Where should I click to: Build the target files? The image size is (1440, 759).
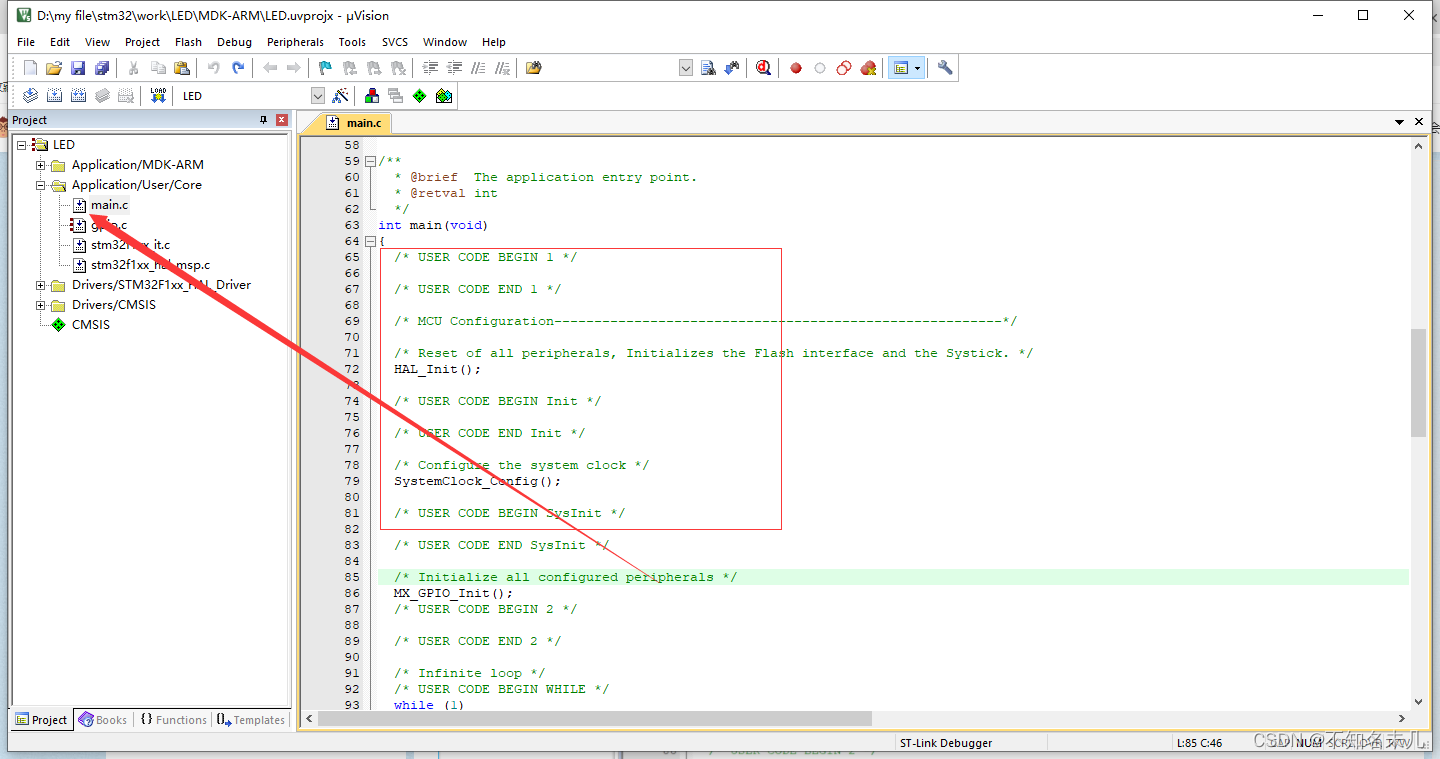click(54, 96)
